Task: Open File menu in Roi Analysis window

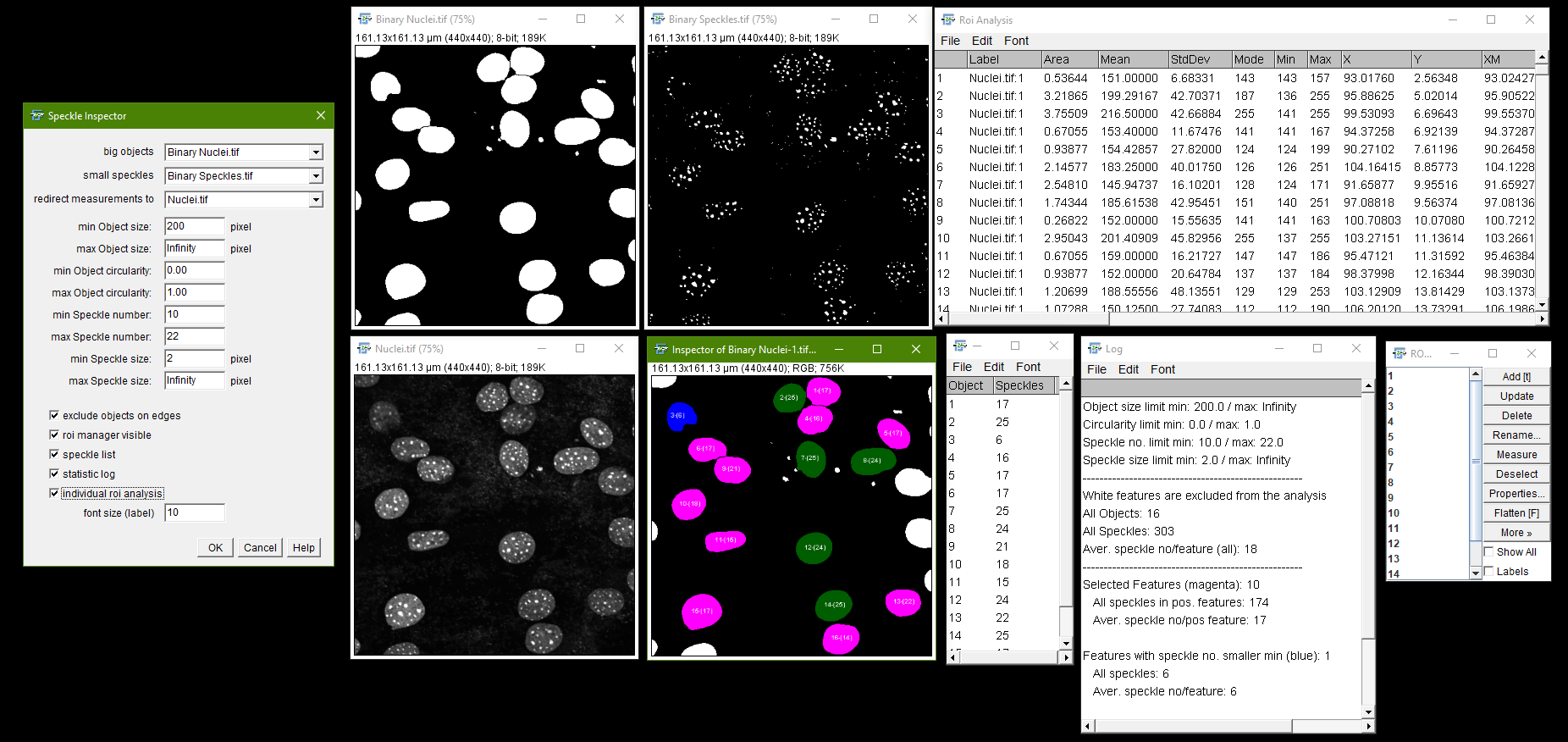Action: tap(950, 41)
